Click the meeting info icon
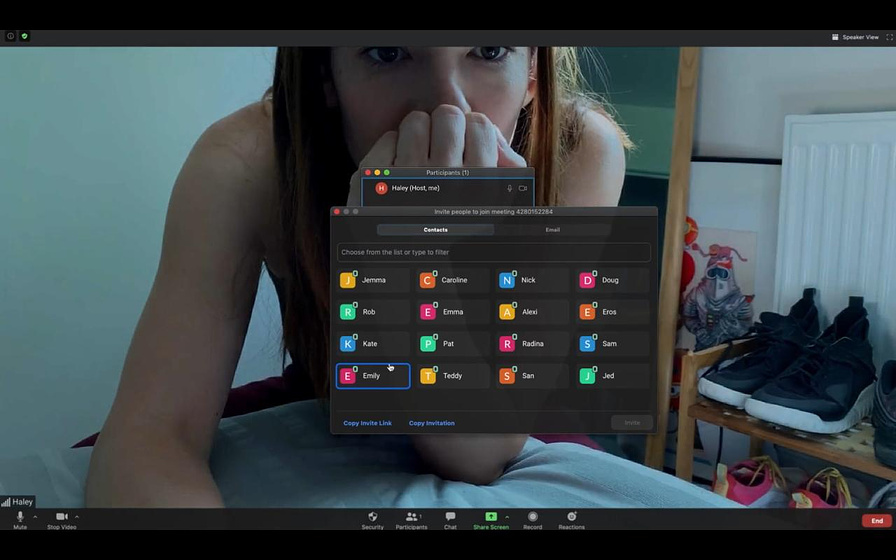The image size is (896, 560). pos(11,37)
